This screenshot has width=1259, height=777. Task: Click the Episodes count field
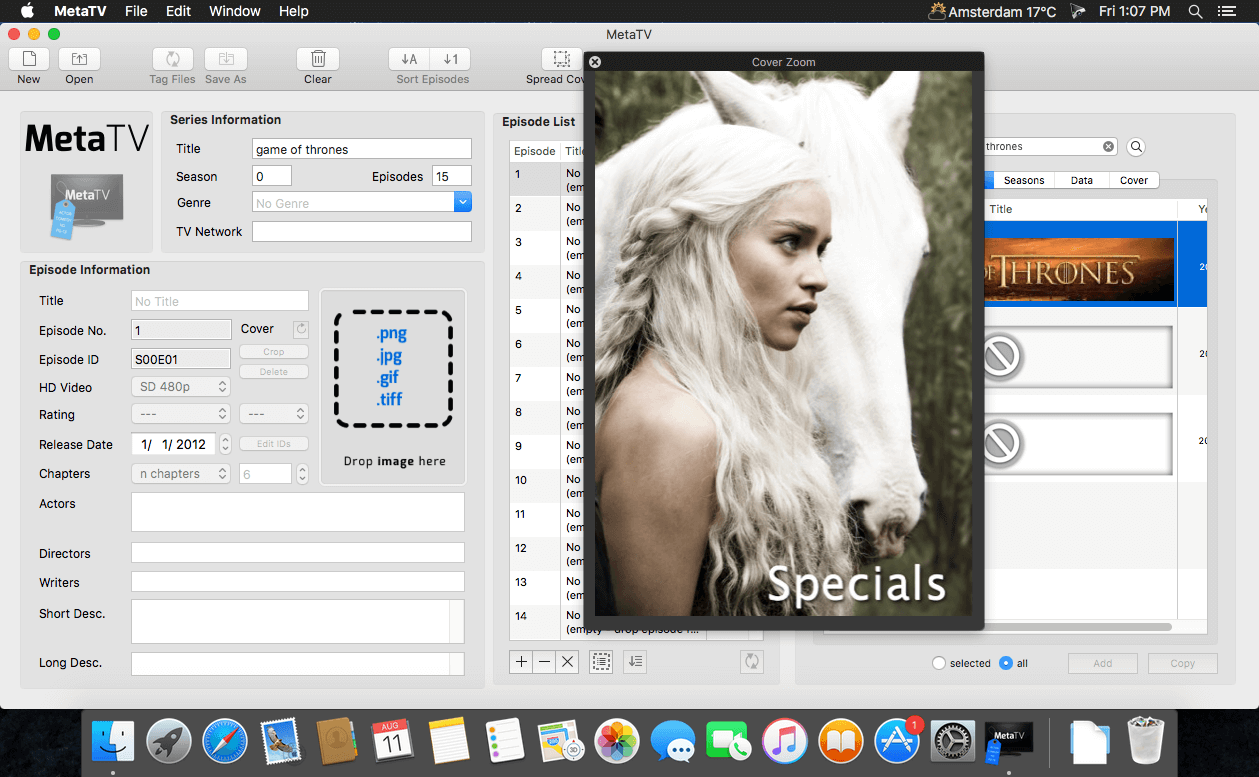click(452, 176)
